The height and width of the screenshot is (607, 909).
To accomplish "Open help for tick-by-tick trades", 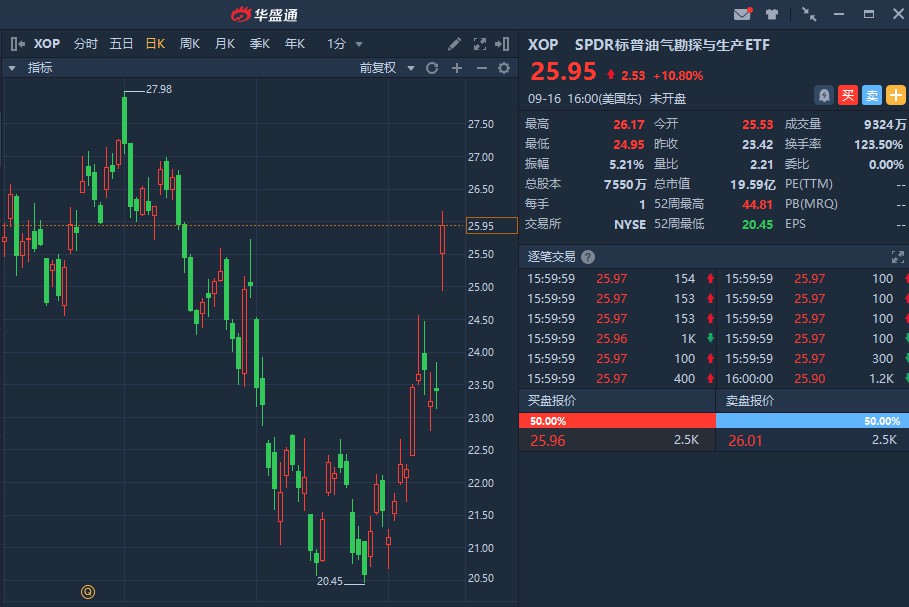I will (x=588, y=257).
